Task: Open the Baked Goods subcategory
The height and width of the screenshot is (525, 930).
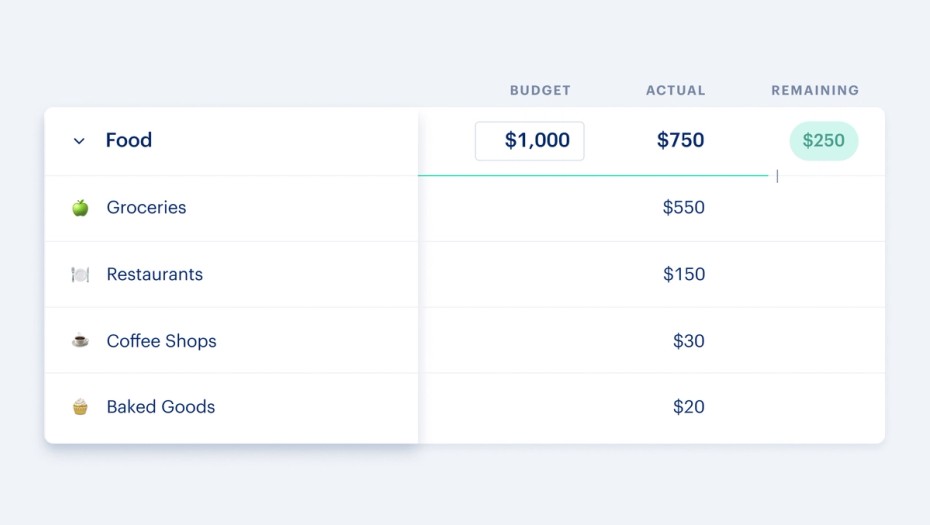Action: [x=160, y=407]
